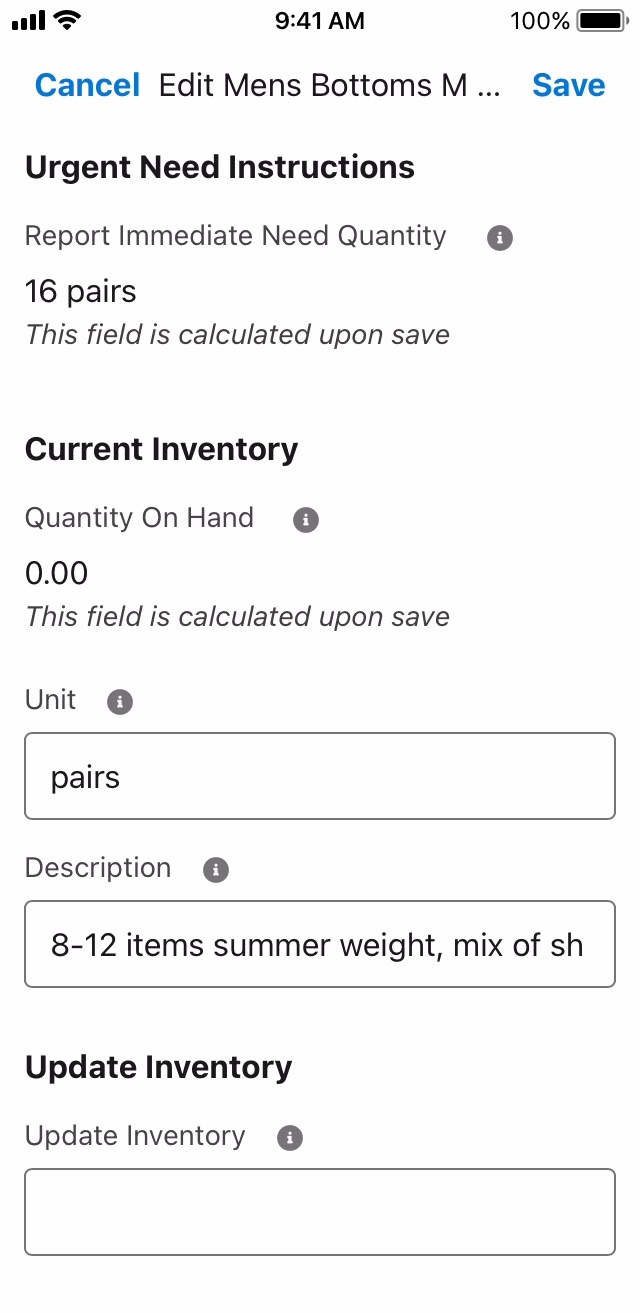The width and height of the screenshot is (640, 1313).
Task: Show help for Quantity On Hand
Action: click(x=306, y=520)
